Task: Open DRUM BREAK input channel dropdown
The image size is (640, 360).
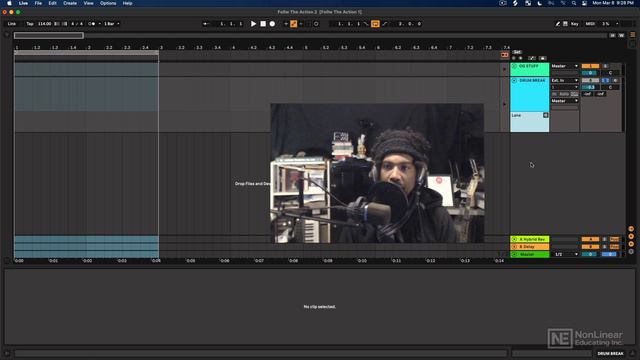Action: point(564,87)
